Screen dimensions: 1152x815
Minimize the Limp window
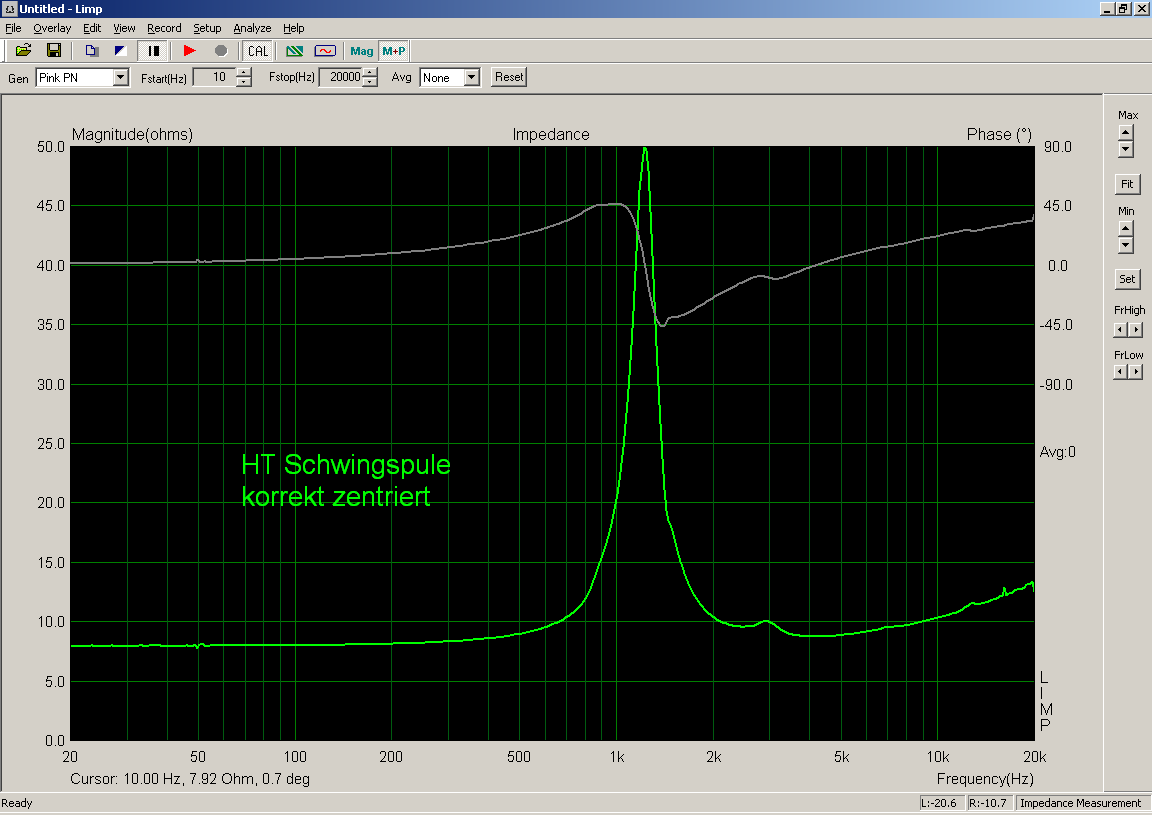coord(1108,9)
